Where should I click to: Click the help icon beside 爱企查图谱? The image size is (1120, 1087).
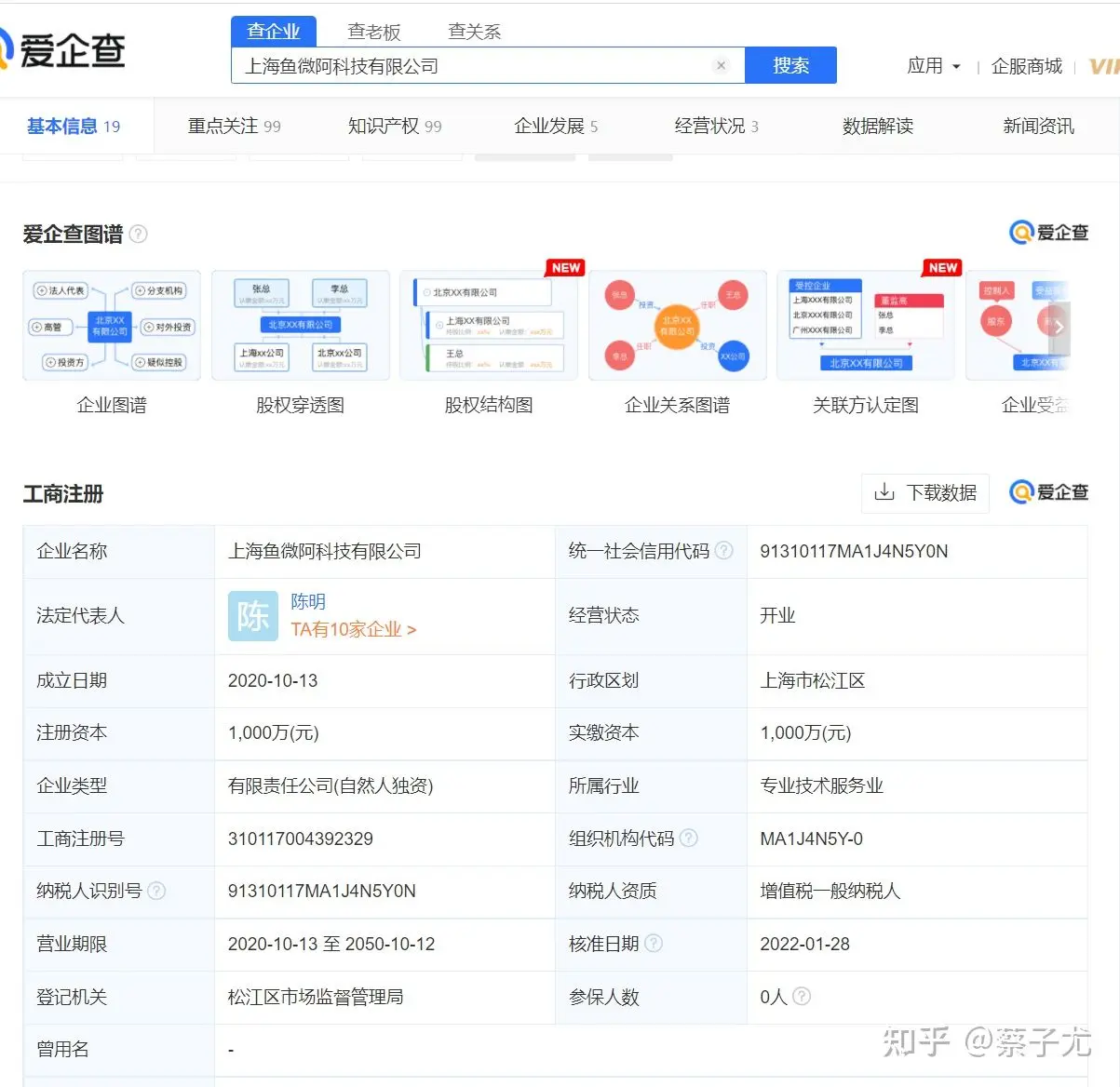[x=138, y=234]
